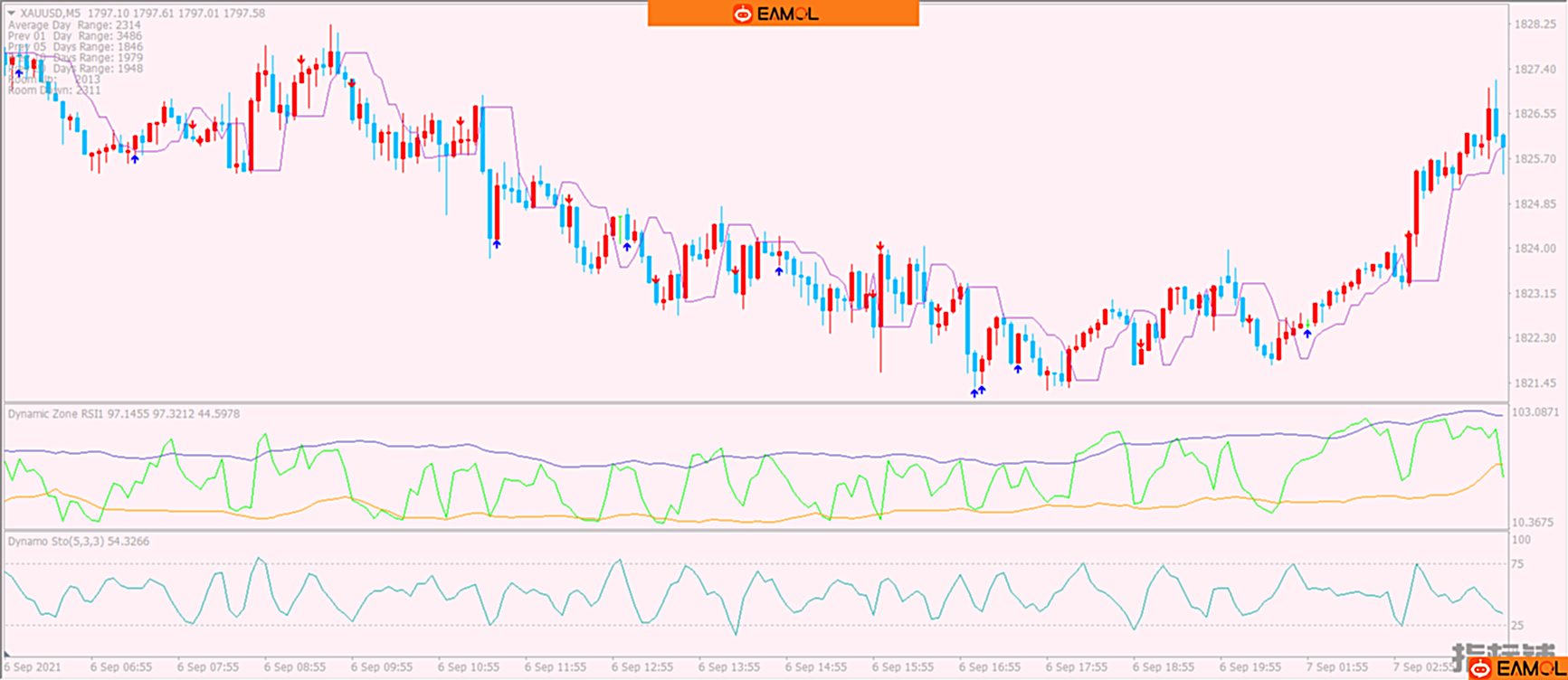Click the Average Day Range text label
Viewport: 1568px width, 680px height.
pyautogui.click(x=74, y=25)
